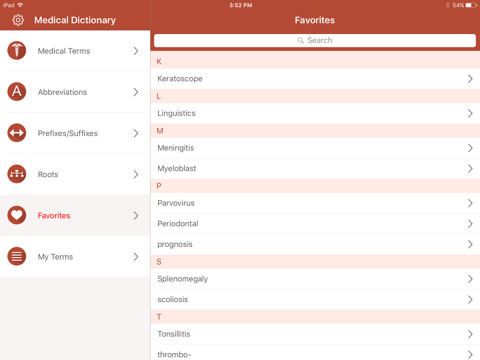Click the chevron on Keratoscope row
The width and height of the screenshot is (480, 360).
[470, 79]
